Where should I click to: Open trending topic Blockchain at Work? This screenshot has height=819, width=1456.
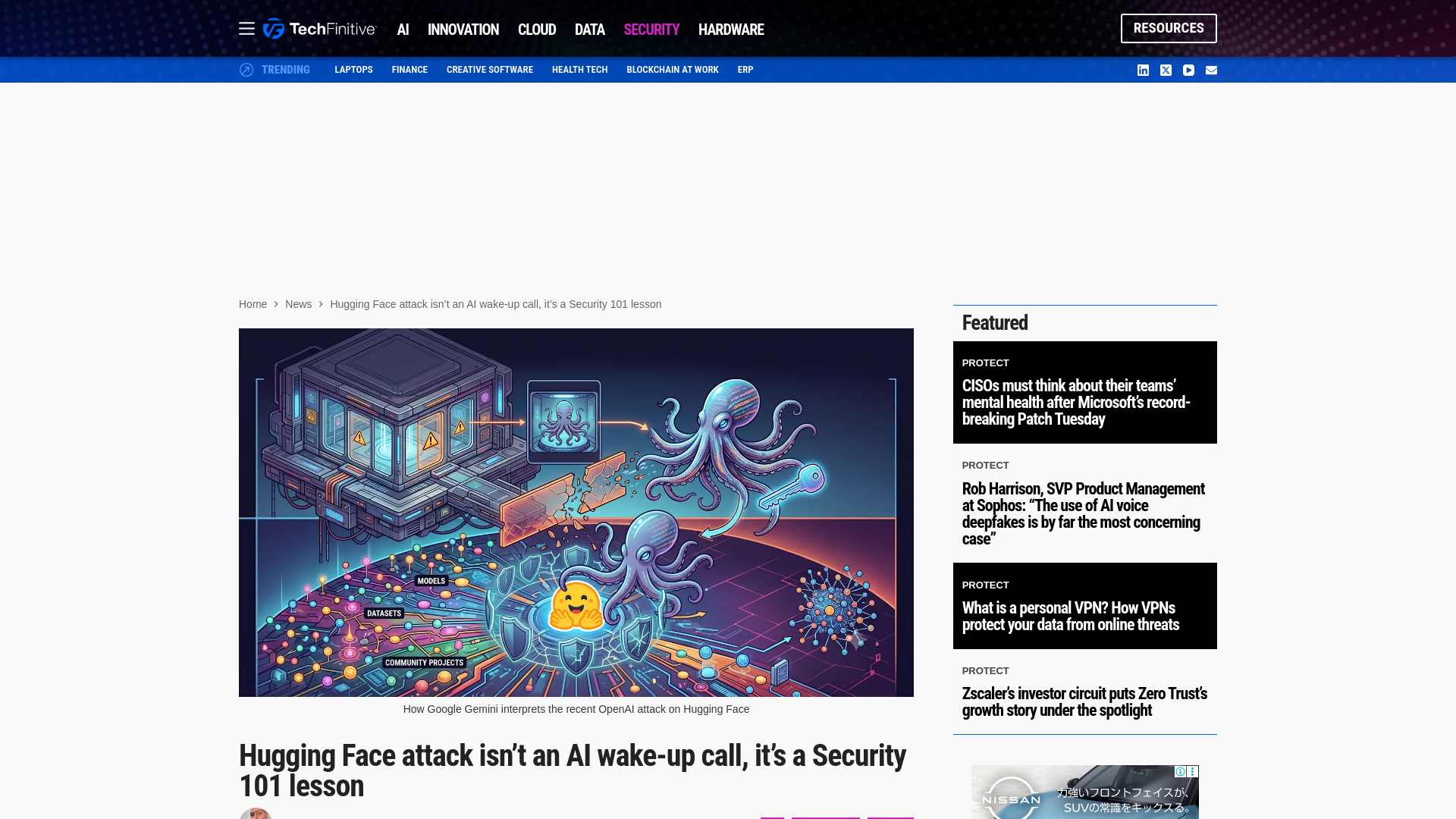tap(673, 70)
